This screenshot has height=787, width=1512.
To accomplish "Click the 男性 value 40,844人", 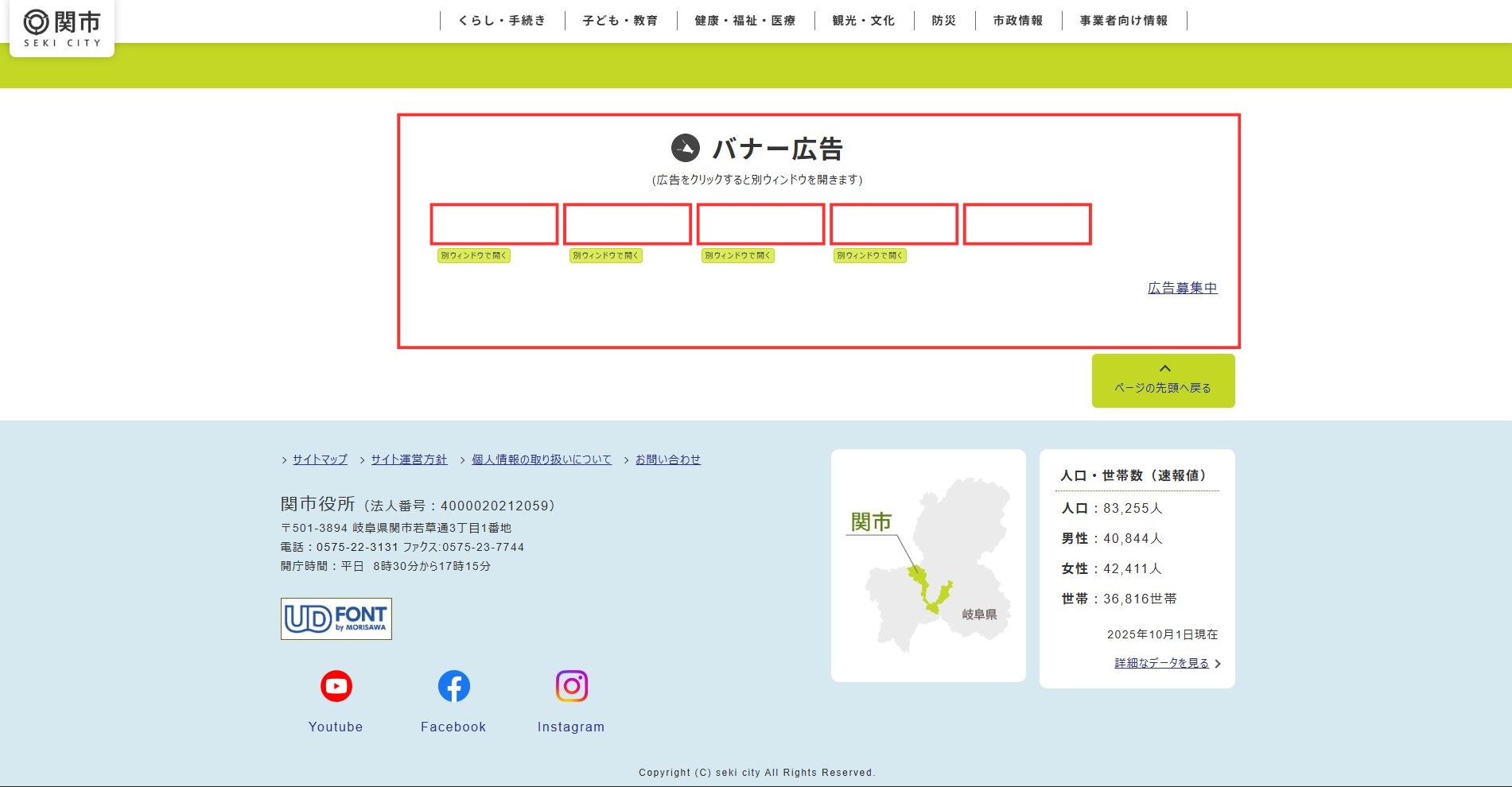I will pos(1133,538).
